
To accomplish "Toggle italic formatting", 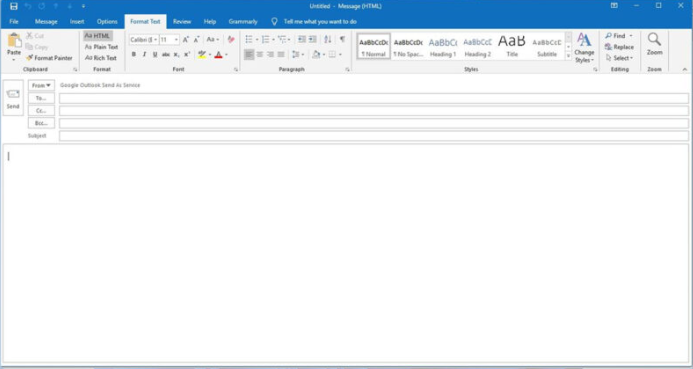I will [x=145, y=54].
